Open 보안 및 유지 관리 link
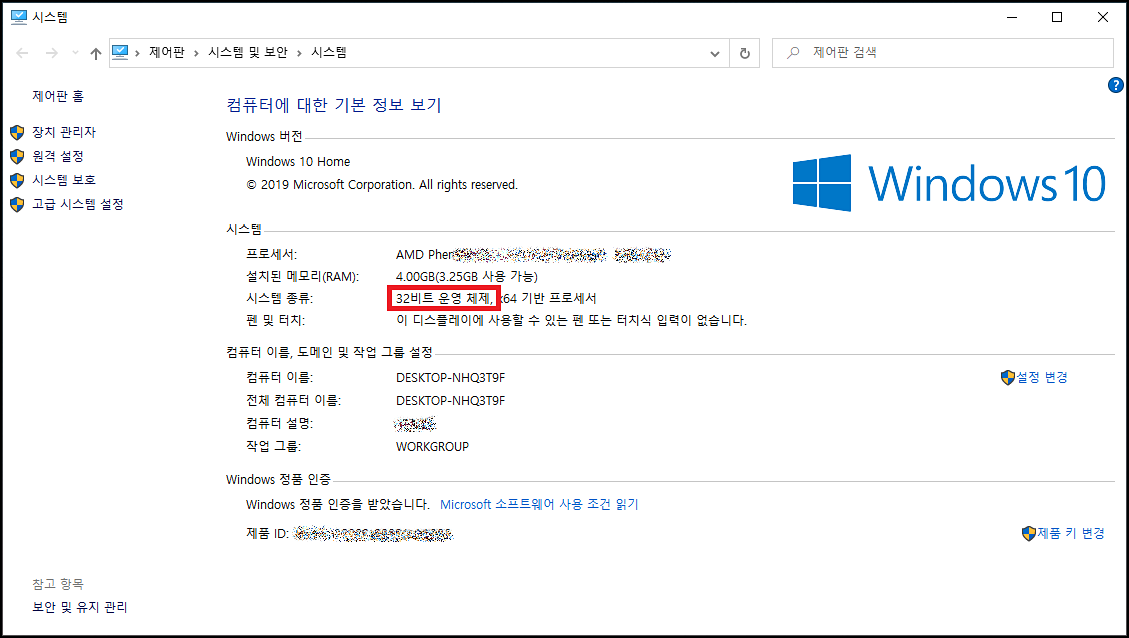The image size is (1129, 638). click(x=79, y=607)
